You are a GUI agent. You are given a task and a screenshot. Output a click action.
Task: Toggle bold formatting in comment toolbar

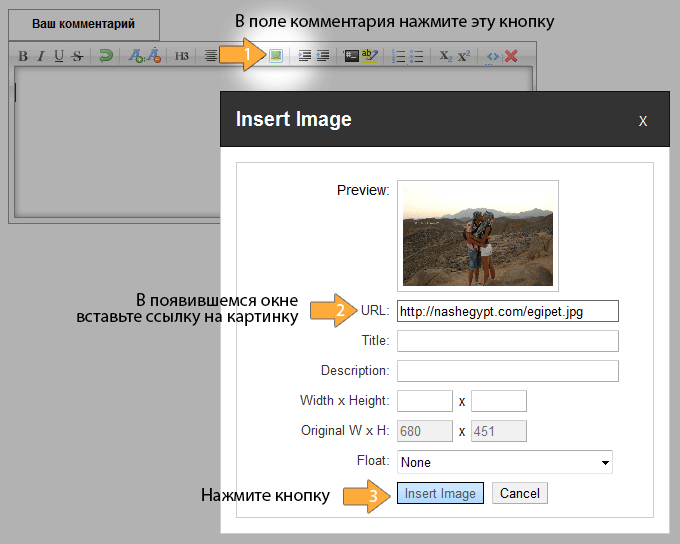pos(23,56)
